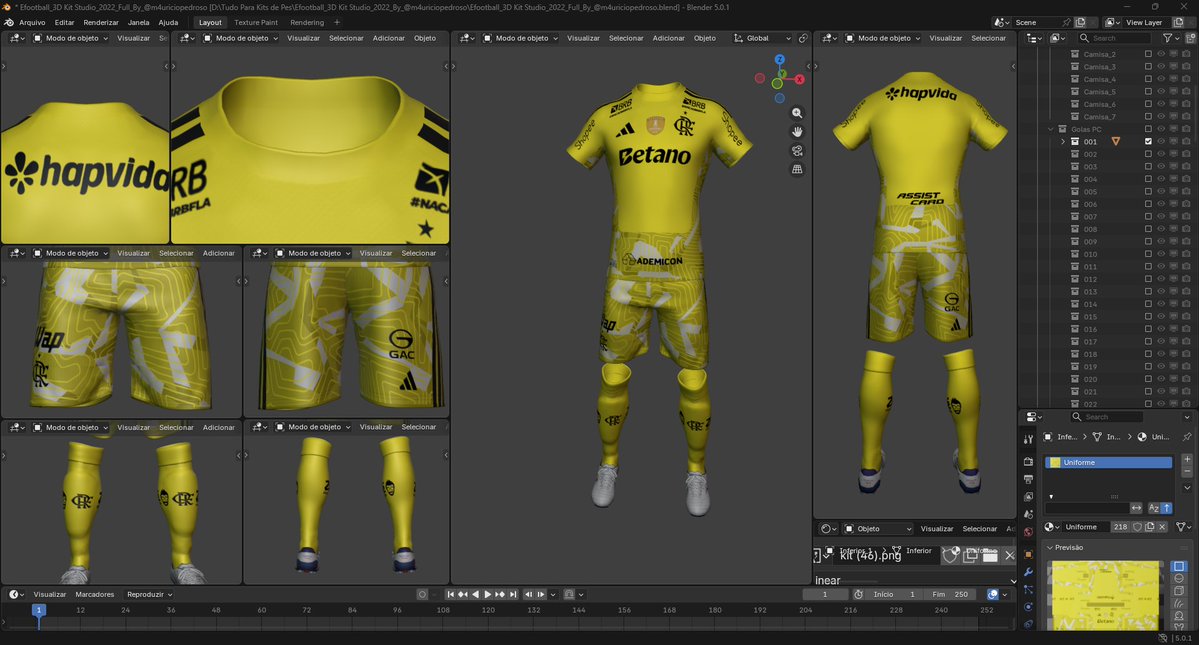Image resolution: width=1199 pixels, height=645 pixels.
Task: Click the frame 1 playhead marker
Action: pos(38,610)
